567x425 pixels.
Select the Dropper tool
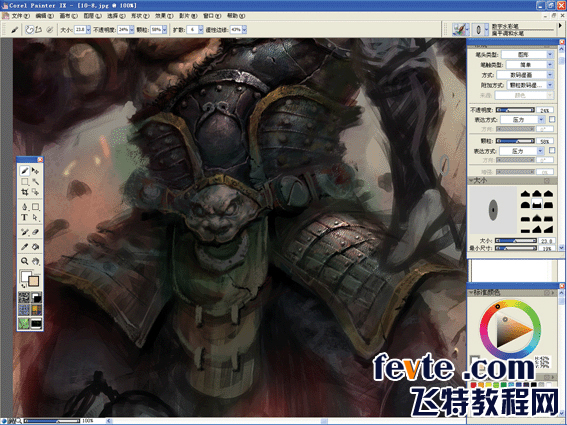point(25,247)
